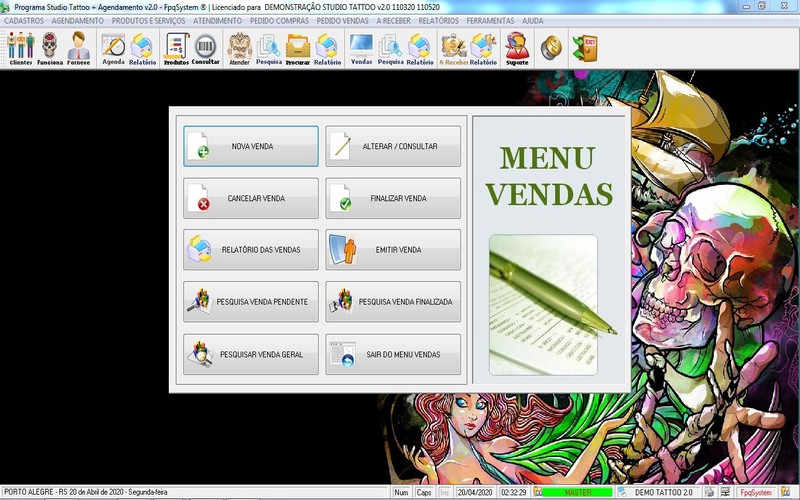Click the network computer icon in status bar

725,492
